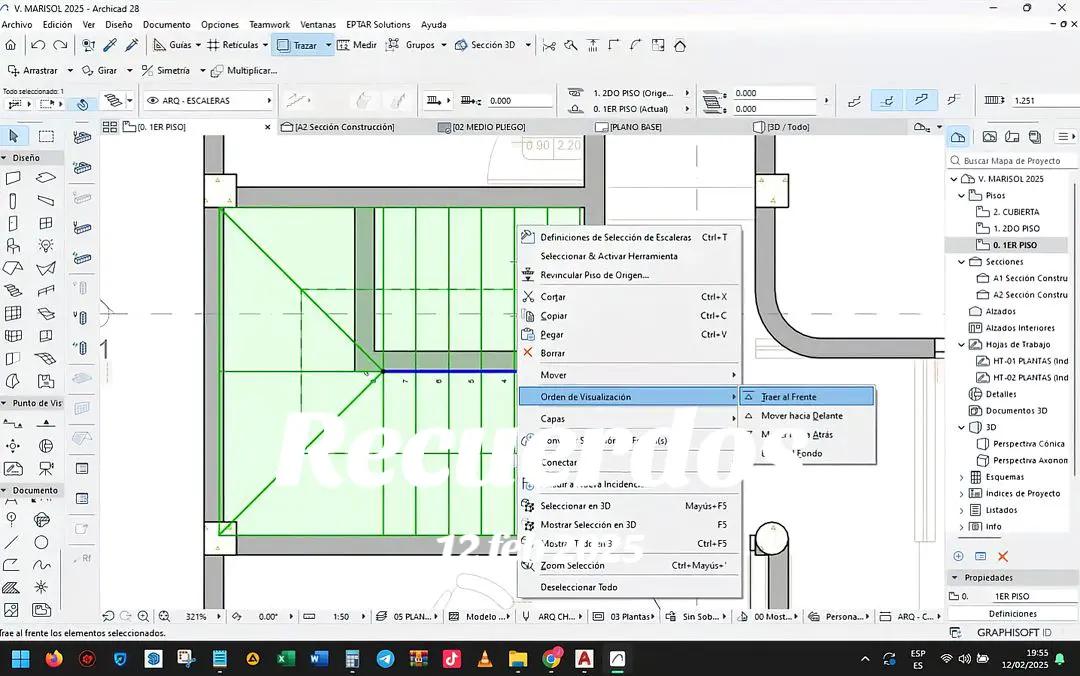This screenshot has height=676, width=1080.
Task: Click the Wall tool icon
Action: (x=13, y=178)
